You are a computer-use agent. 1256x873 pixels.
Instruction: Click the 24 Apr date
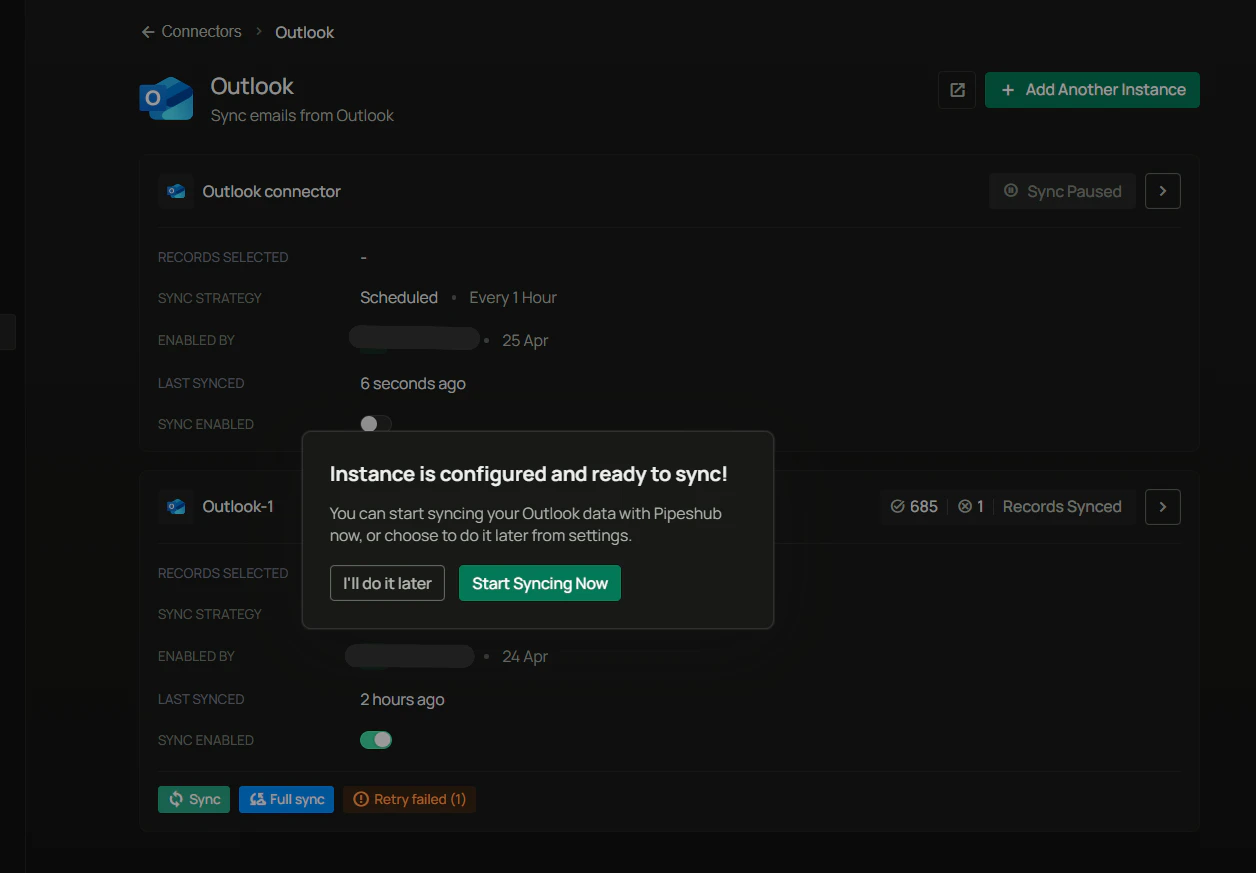point(525,657)
